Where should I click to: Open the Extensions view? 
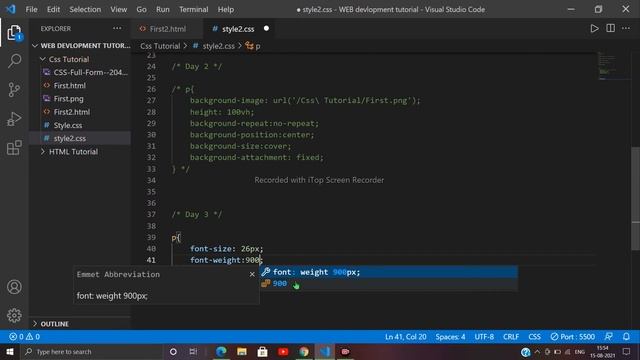pyautogui.click(x=14, y=148)
